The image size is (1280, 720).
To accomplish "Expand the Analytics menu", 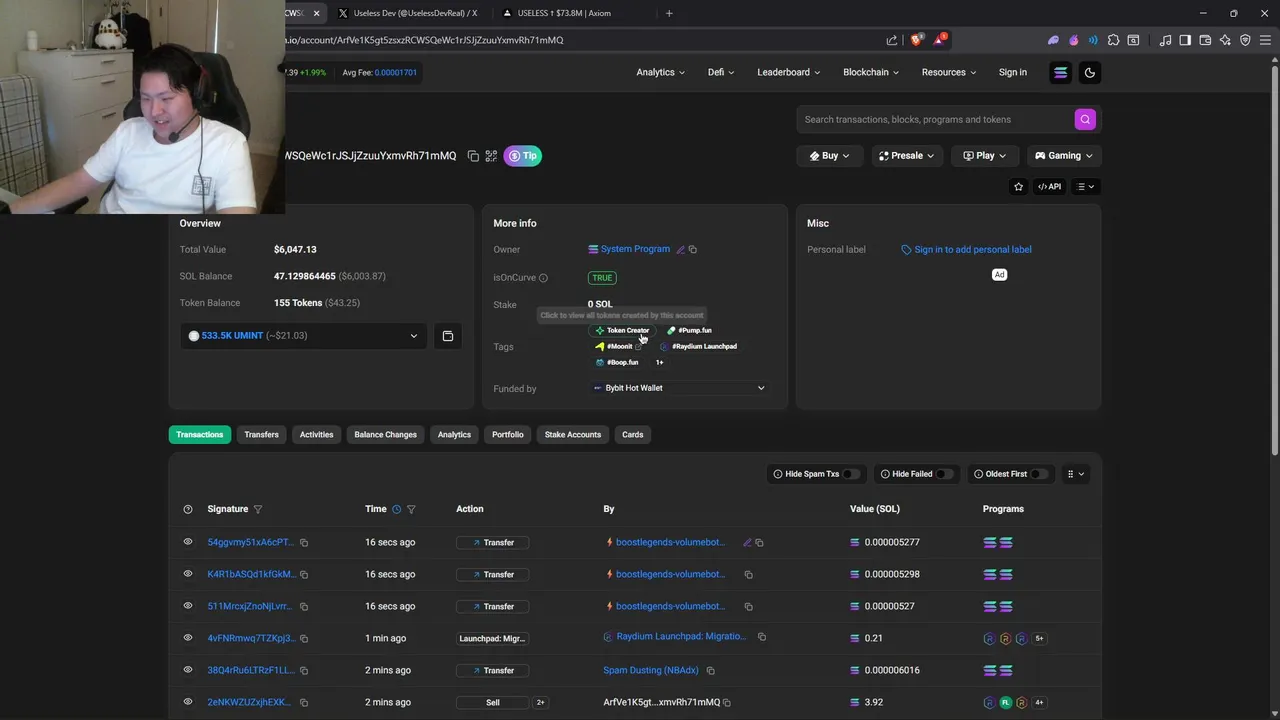I will (x=661, y=72).
